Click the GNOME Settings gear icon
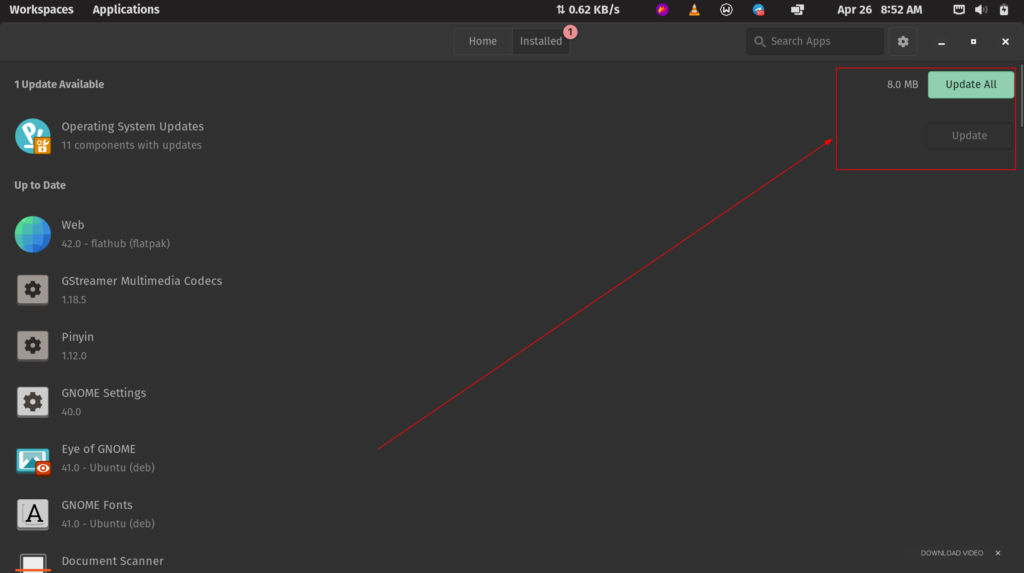The image size is (1024, 573). pyautogui.click(x=33, y=402)
